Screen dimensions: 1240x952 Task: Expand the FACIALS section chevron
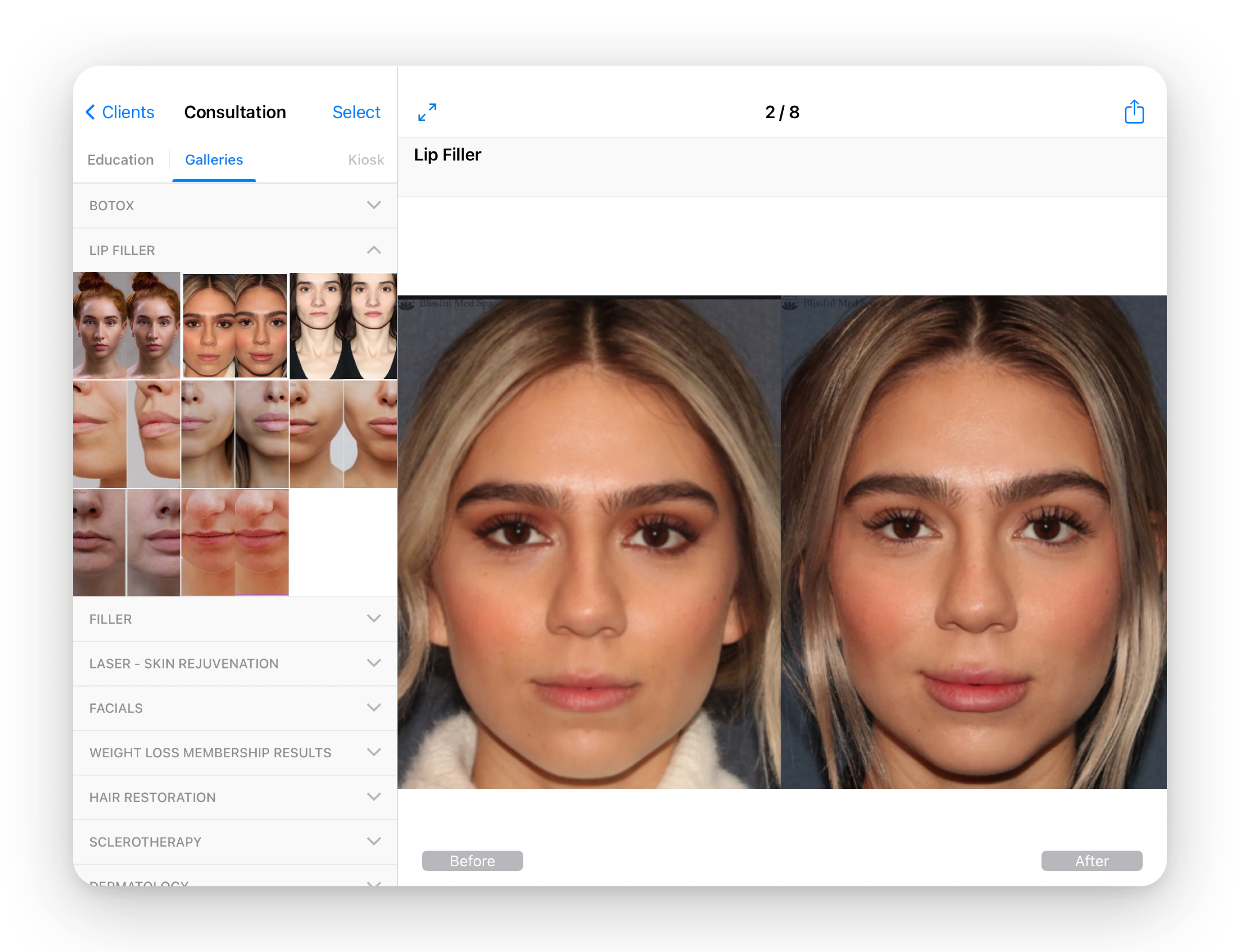pos(374,708)
